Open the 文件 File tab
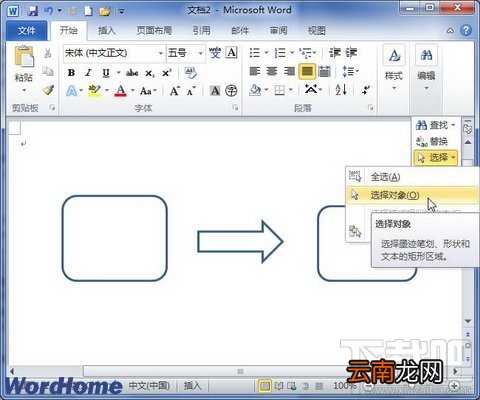 tap(27, 31)
